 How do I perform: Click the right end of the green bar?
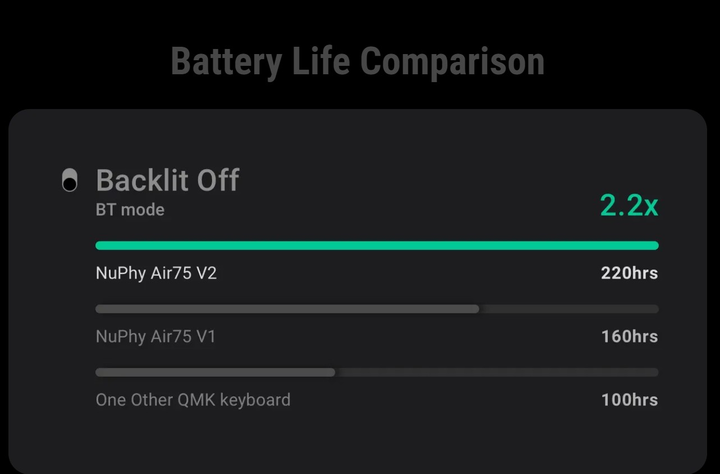pos(653,246)
